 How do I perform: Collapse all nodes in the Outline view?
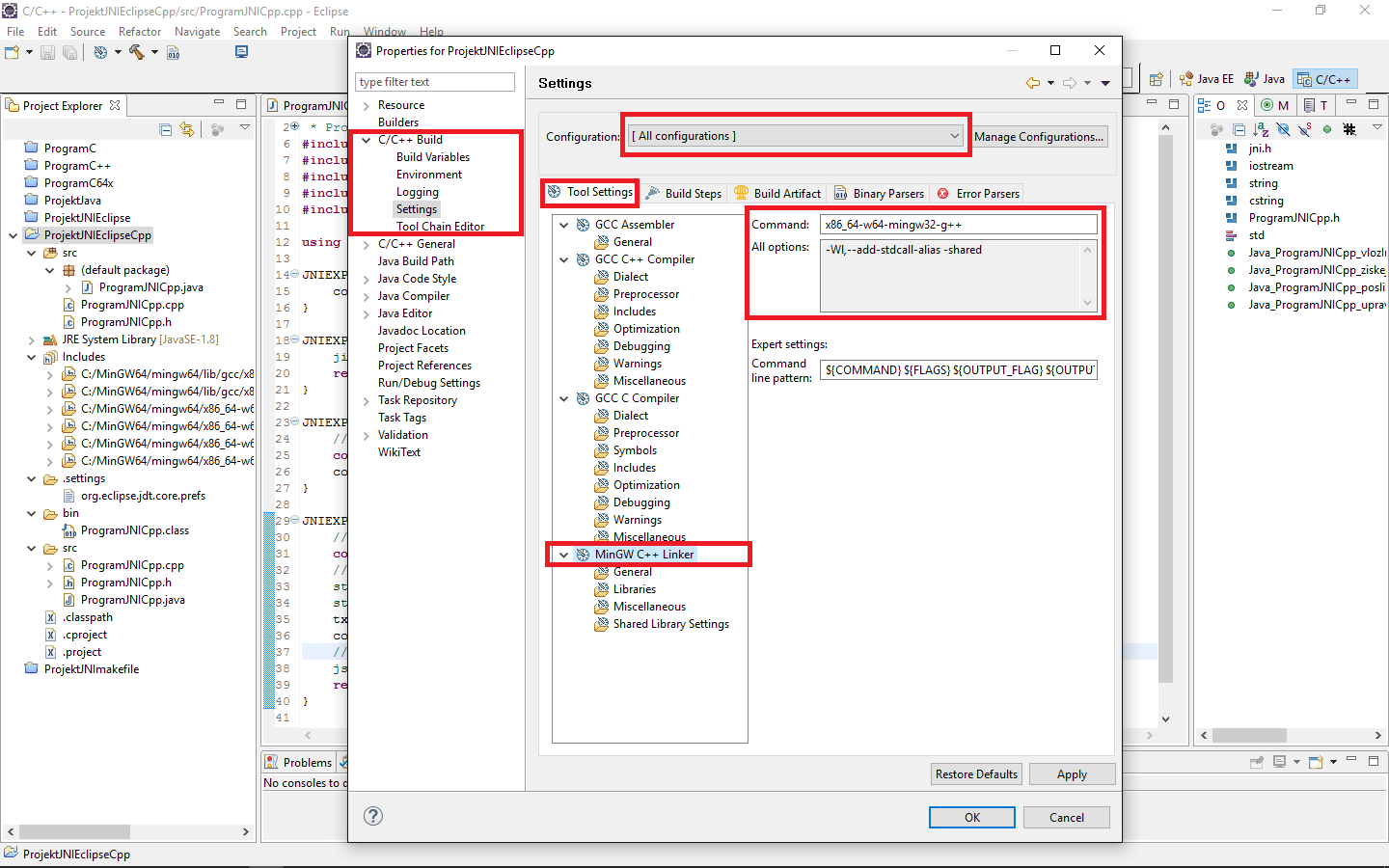pyautogui.click(x=1239, y=128)
